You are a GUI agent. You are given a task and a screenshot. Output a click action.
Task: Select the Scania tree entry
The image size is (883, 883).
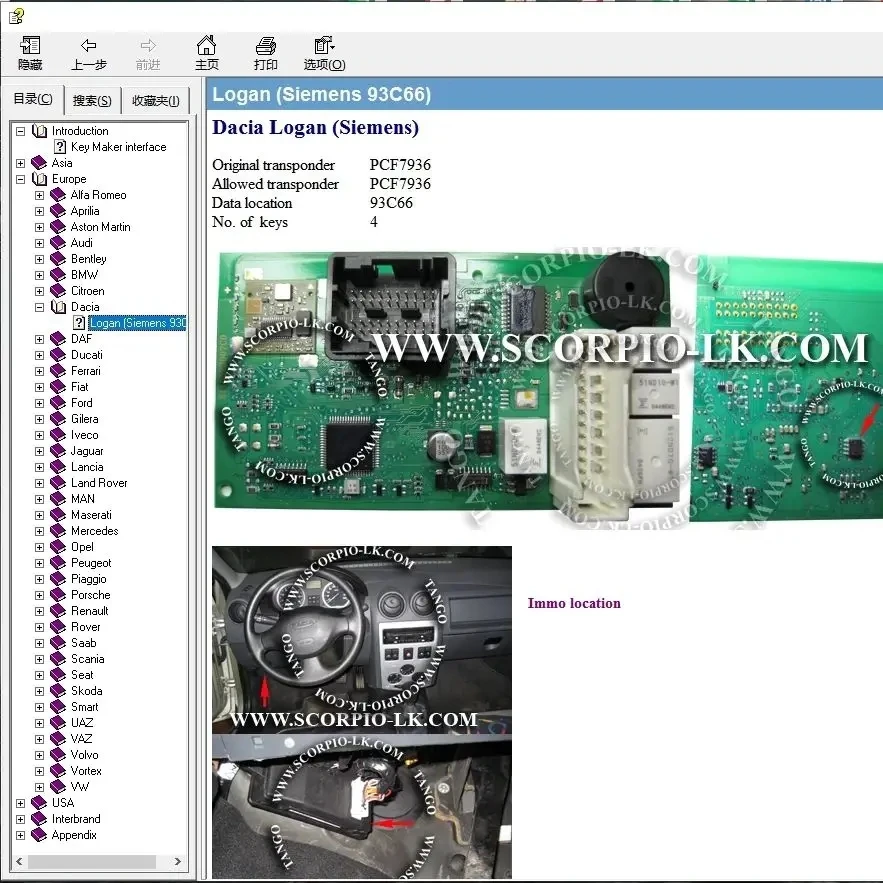[x=87, y=659]
